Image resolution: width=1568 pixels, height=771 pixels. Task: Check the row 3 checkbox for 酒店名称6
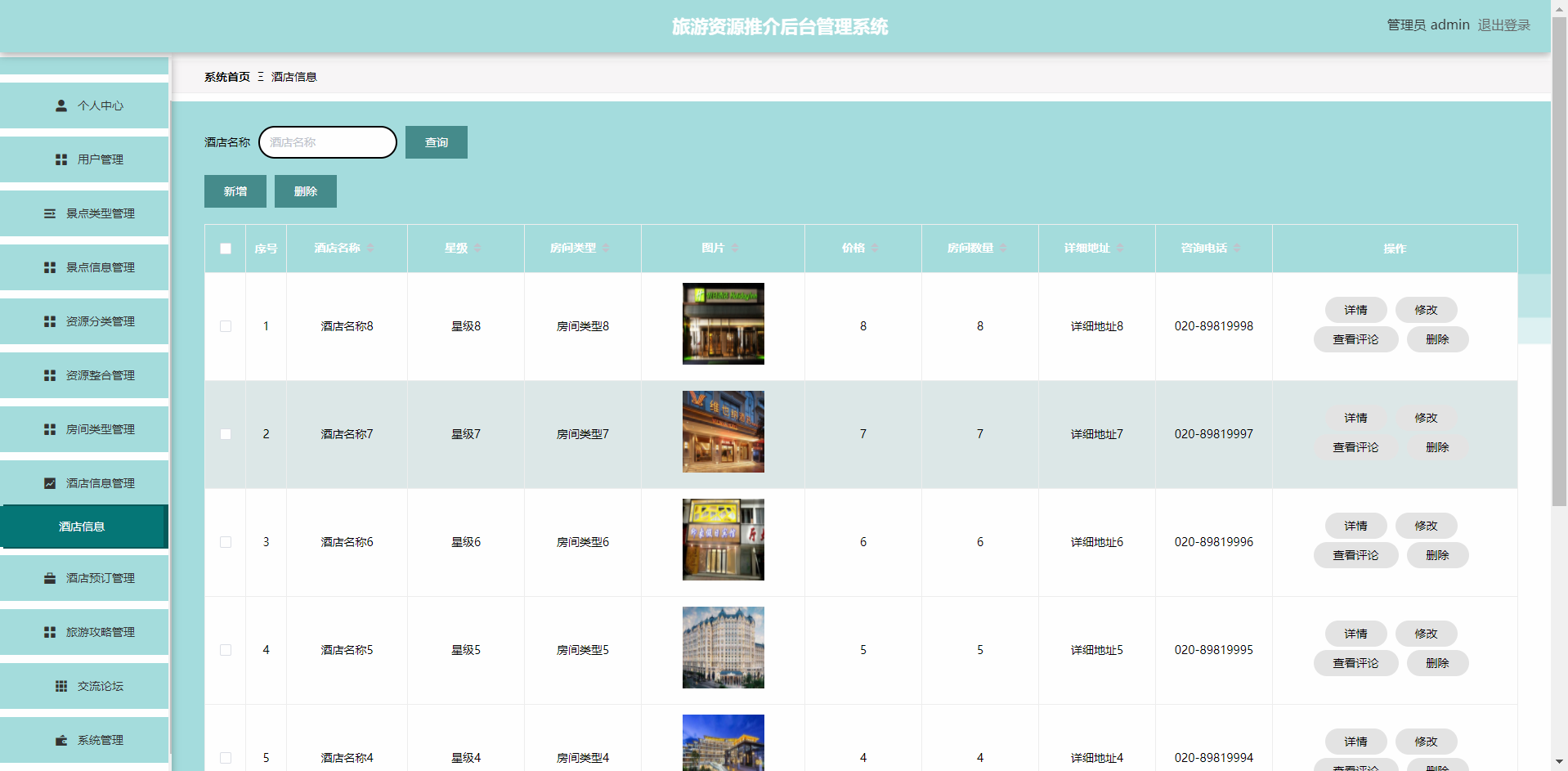(x=226, y=542)
